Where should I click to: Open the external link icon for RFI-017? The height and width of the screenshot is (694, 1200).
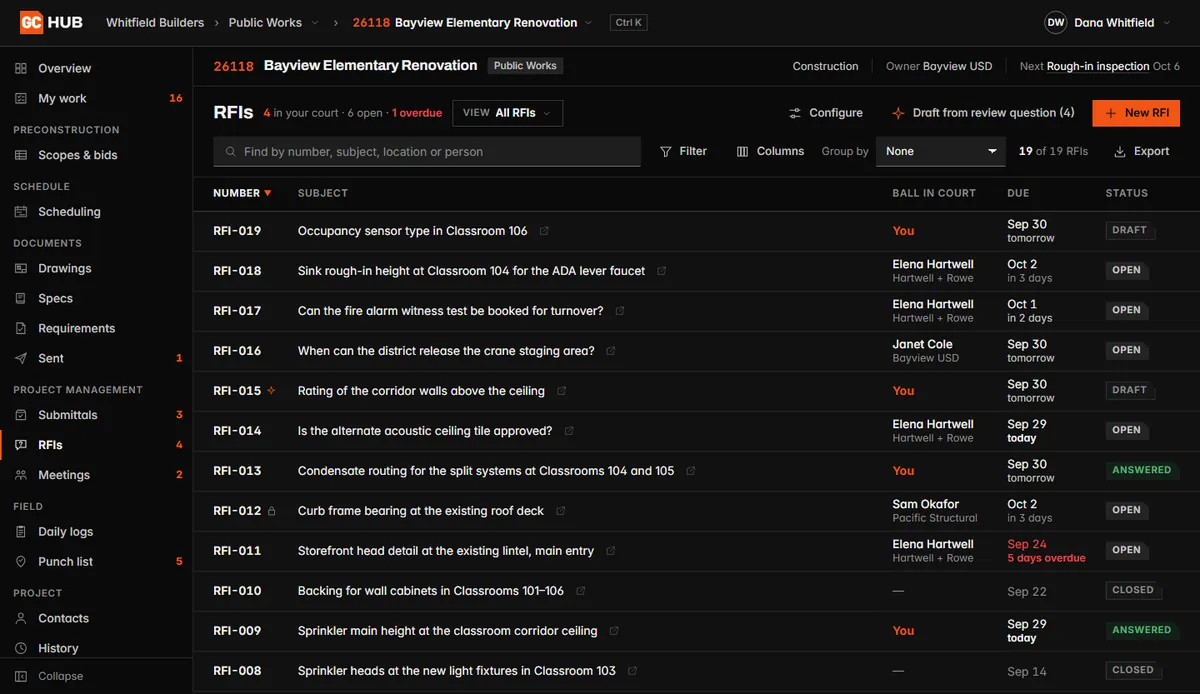click(620, 311)
